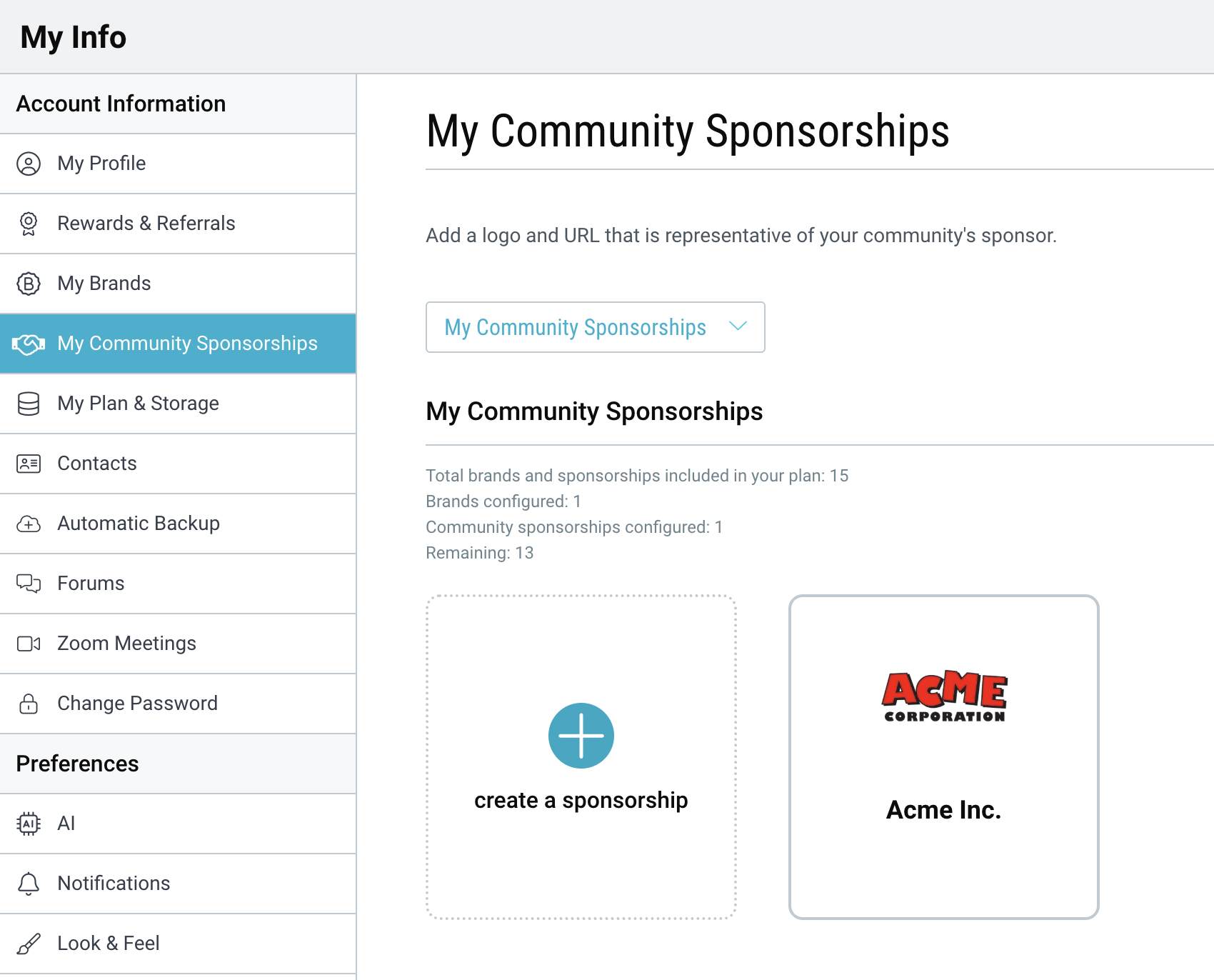The image size is (1214, 980).
Task: Click the Change Password lock icon
Action: click(x=29, y=704)
